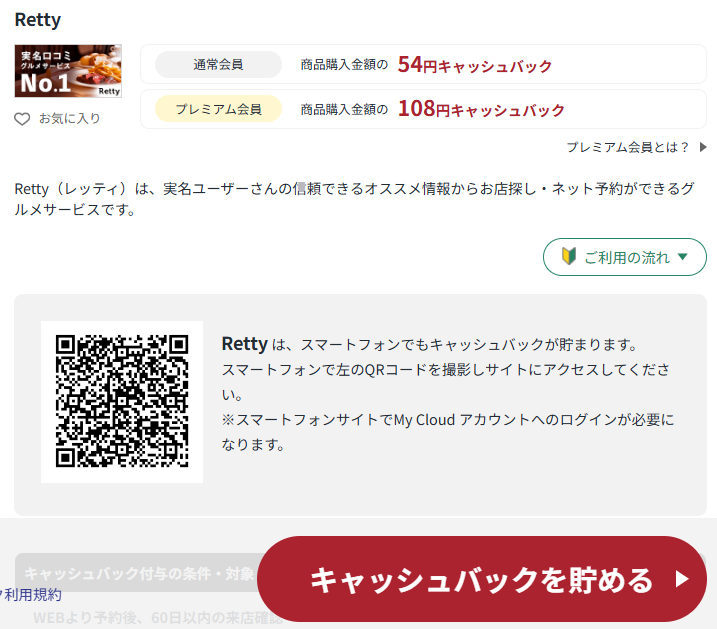Open the プレミアム会員とは？ link
This screenshot has height=629, width=717.
[627, 147]
